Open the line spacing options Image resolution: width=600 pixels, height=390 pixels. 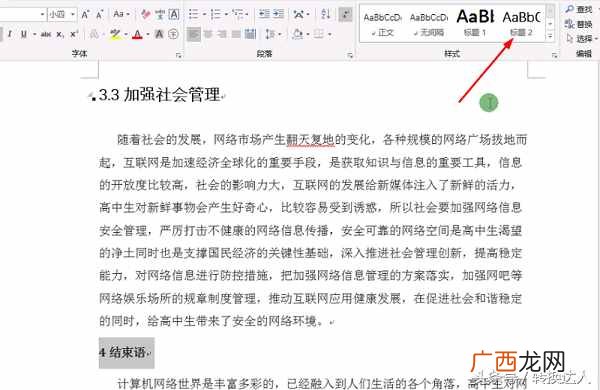point(271,34)
